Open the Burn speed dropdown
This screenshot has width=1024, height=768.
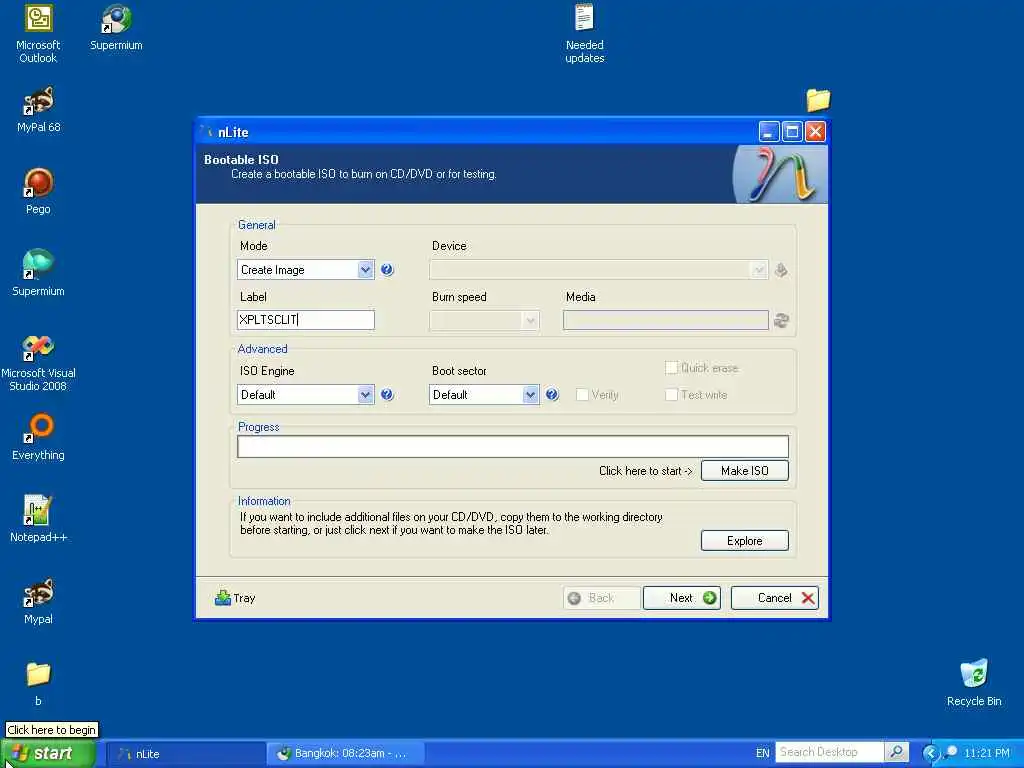pos(484,320)
